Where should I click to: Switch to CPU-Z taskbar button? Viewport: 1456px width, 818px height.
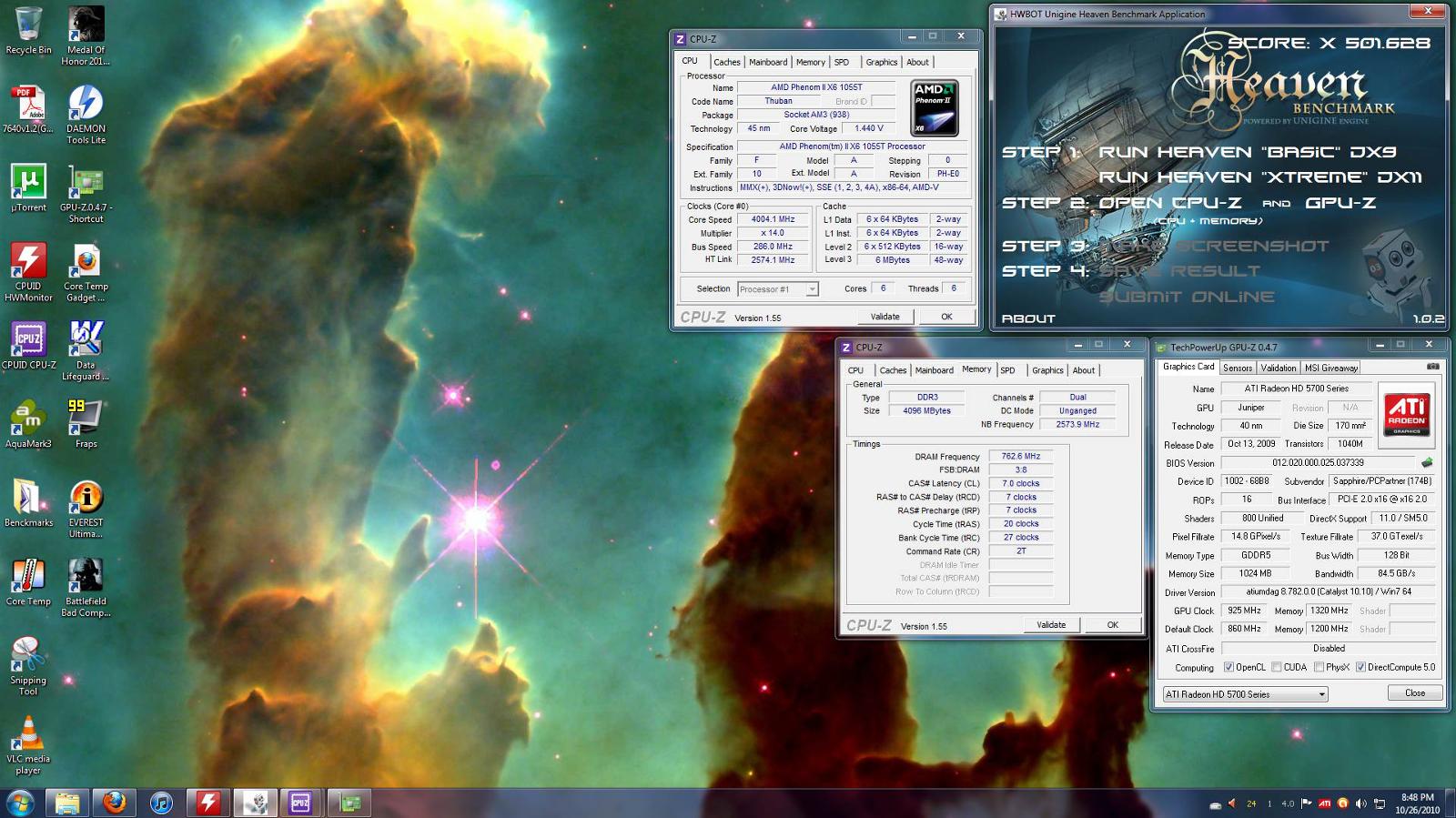300,803
